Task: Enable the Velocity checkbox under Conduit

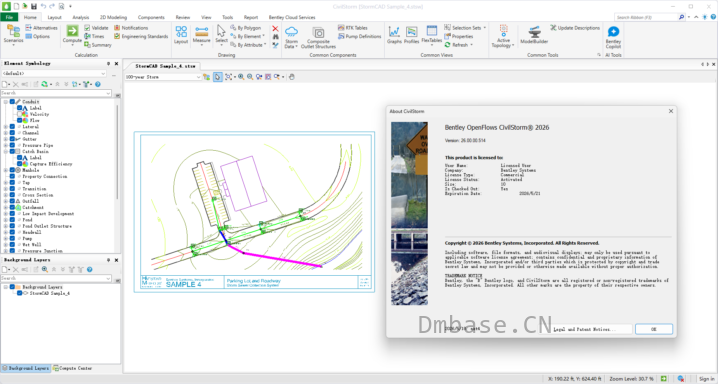Action: (x=20, y=114)
